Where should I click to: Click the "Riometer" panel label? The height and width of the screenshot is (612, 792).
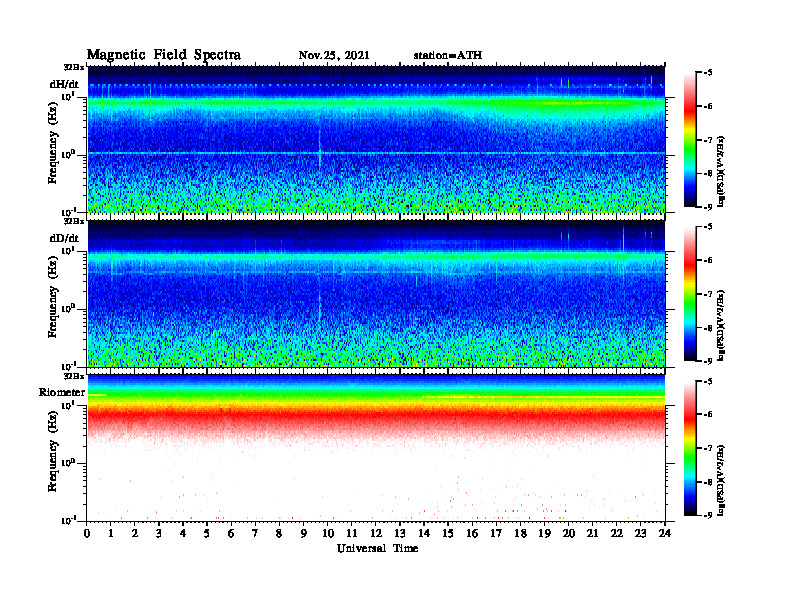(62, 392)
